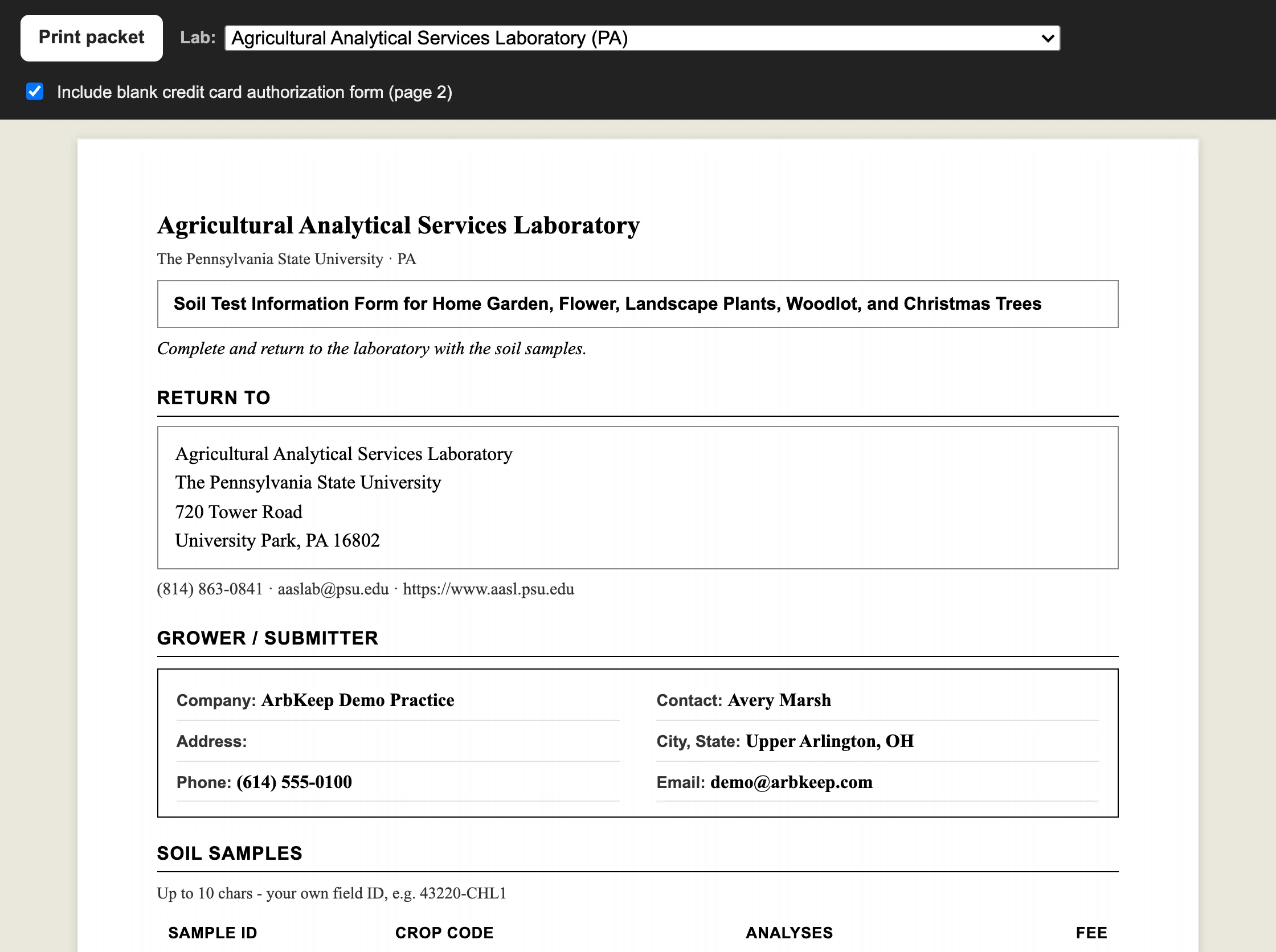Click the Soil Test Information Form title box

[x=637, y=304]
